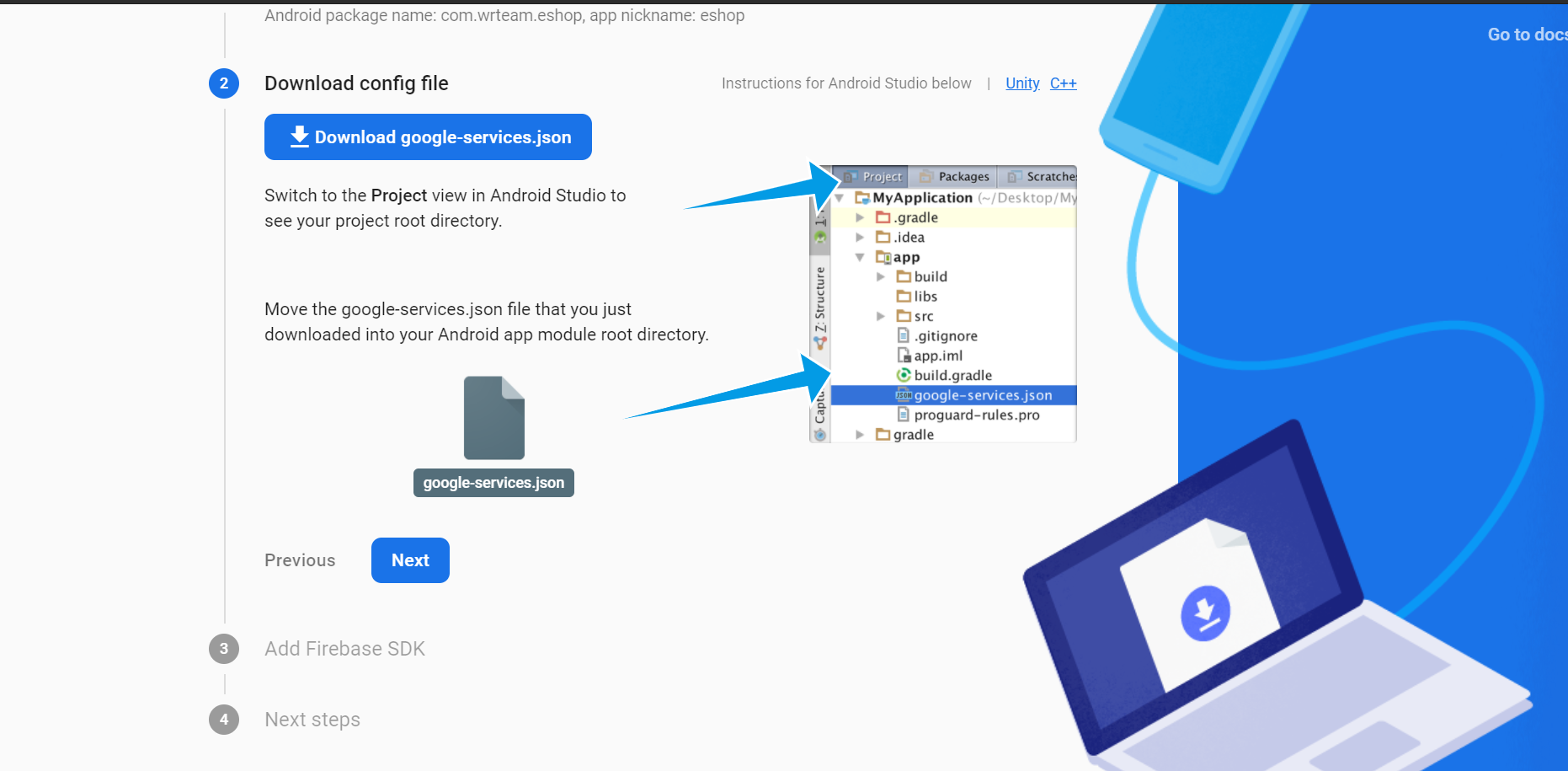Click the Download google-services.json button
Image resolution: width=1568 pixels, height=771 pixels.
[428, 137]
